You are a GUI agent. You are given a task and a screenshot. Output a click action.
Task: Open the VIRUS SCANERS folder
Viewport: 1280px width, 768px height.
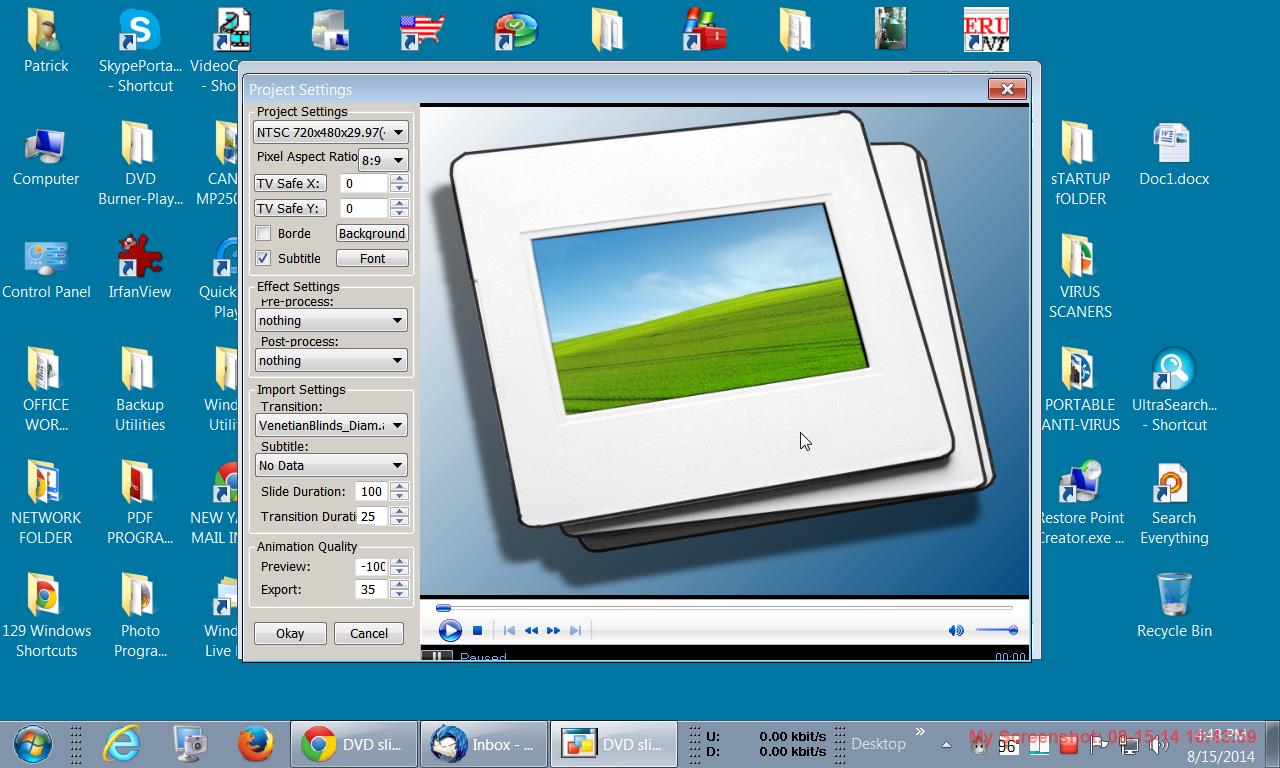tap(1080, 277)
